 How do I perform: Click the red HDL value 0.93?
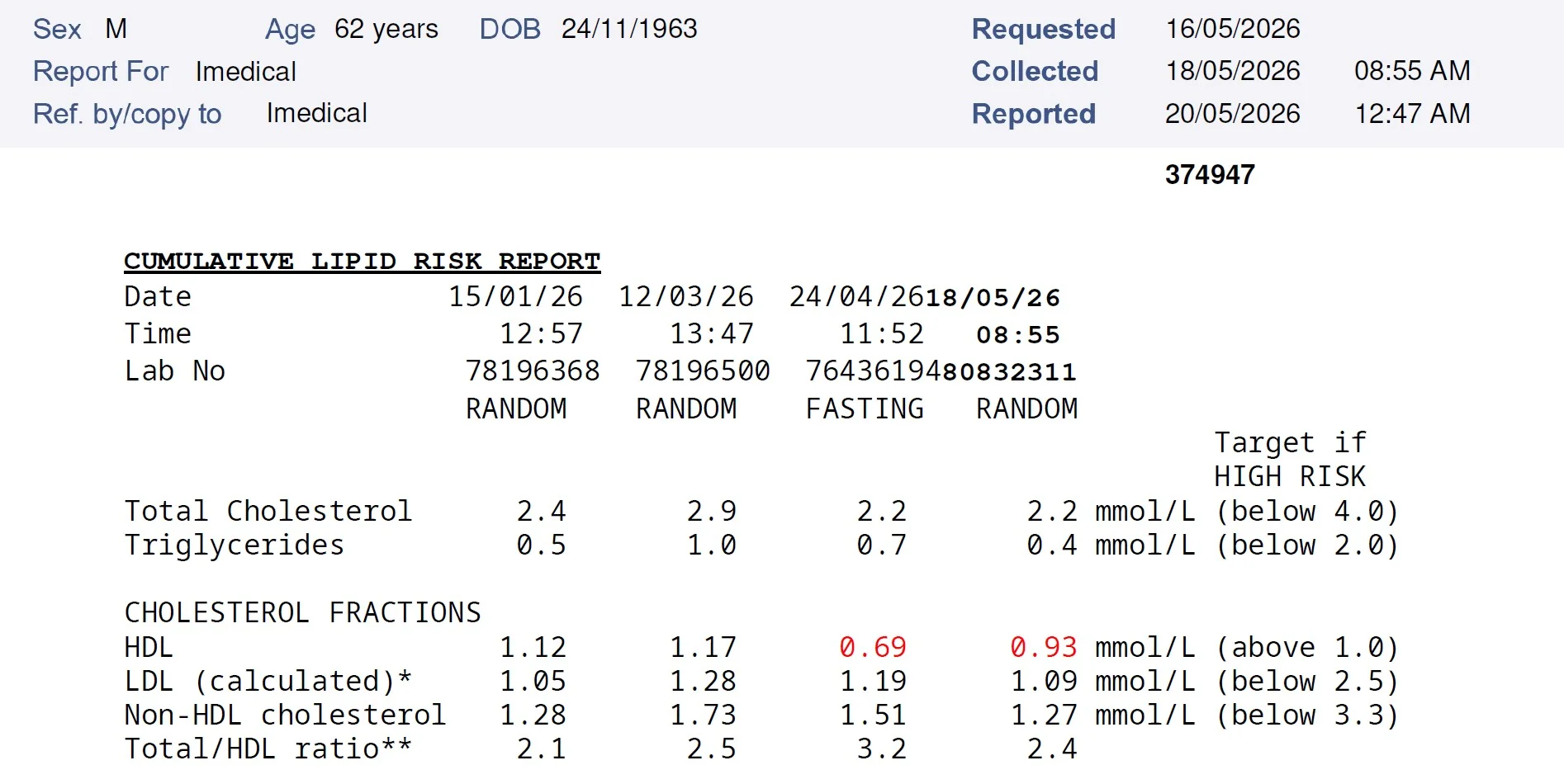(x=1044, y=648)
